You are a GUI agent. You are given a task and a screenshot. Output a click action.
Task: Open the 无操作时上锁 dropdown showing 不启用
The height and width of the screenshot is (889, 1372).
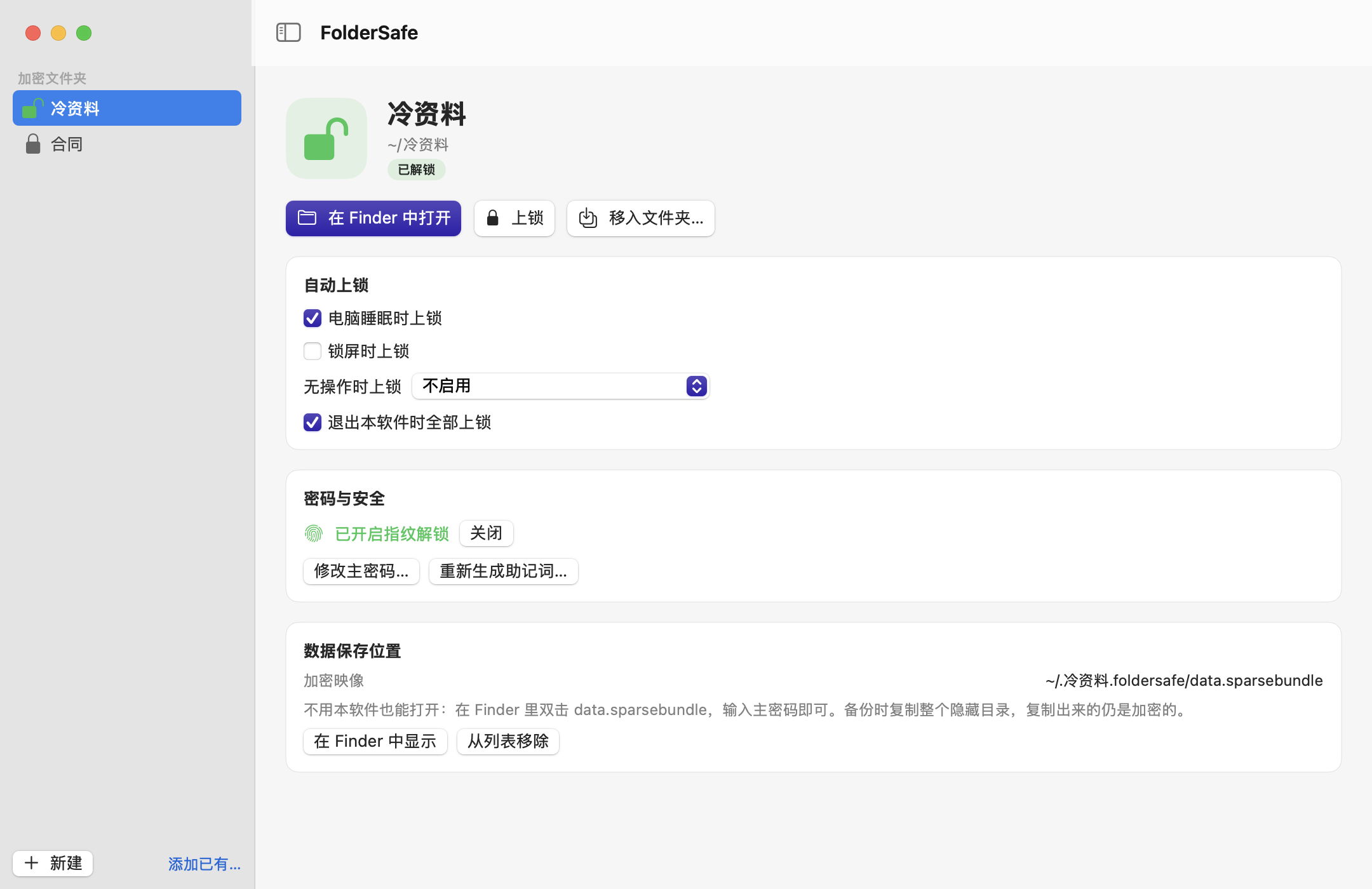[561, 386]
